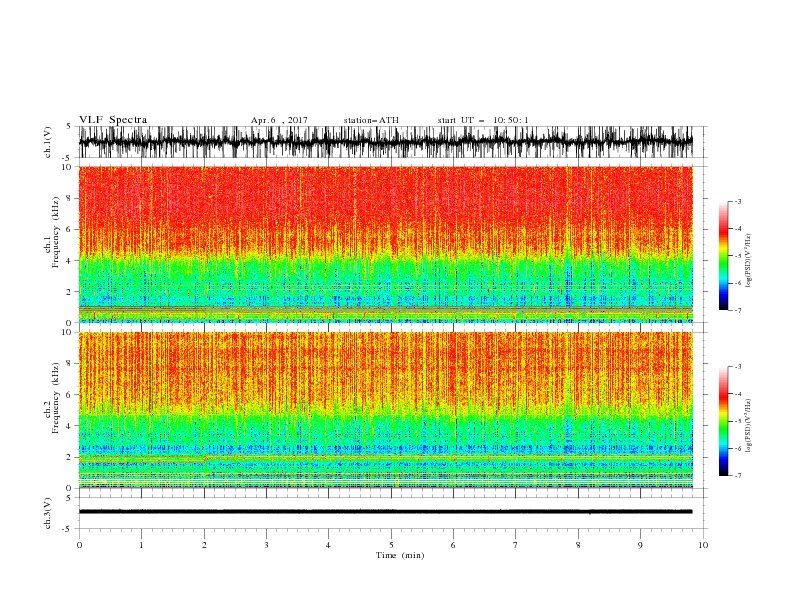Image resolution: width=792 pixels, height=612 pixels.
Task: Click the "Time (min)" axis label
Action: point(400,555)
